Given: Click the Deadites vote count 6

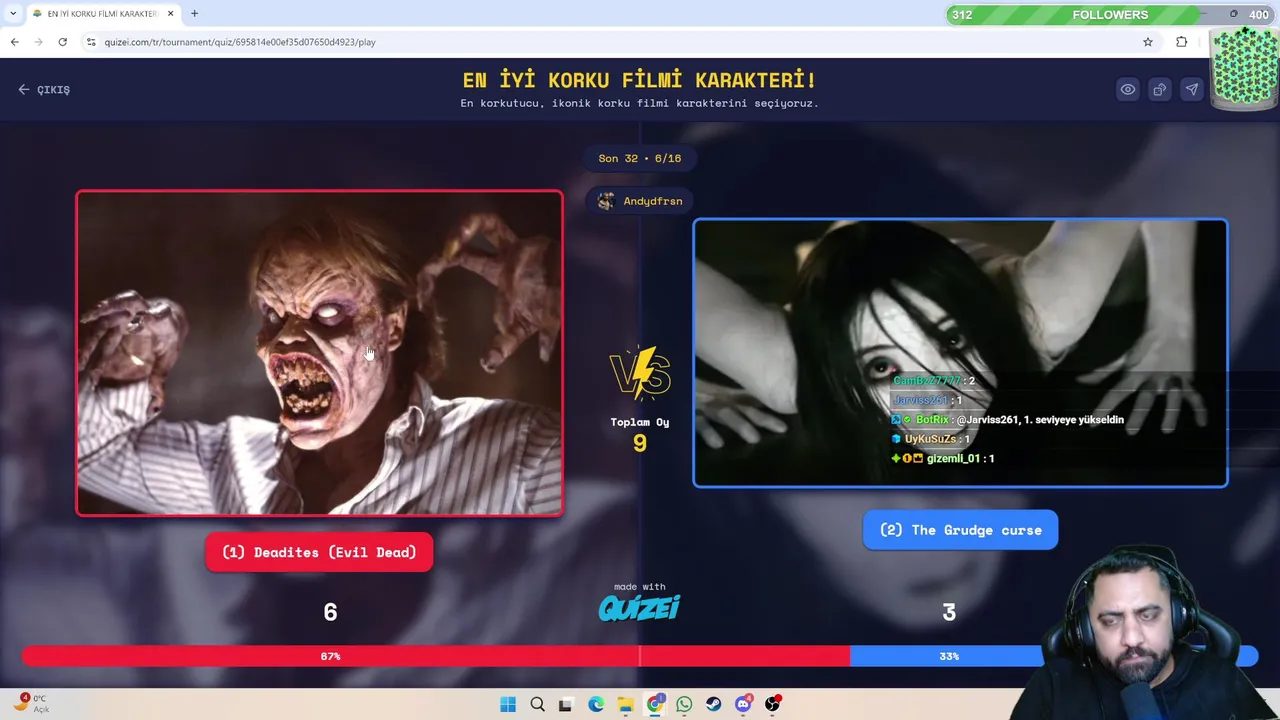Looking at the screenshot, I should coord(330,612).
